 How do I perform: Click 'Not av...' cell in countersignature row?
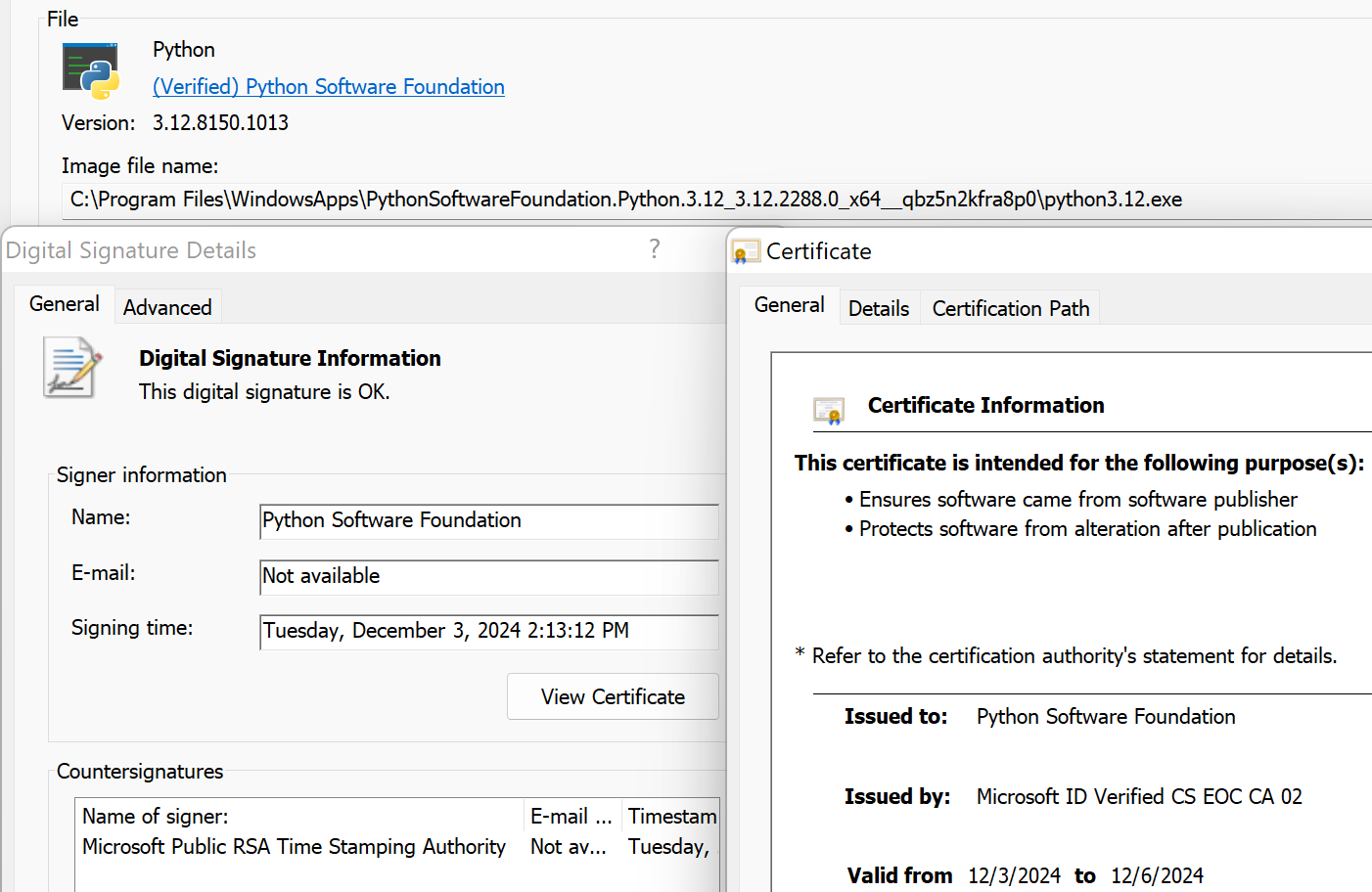coord(569,847)
